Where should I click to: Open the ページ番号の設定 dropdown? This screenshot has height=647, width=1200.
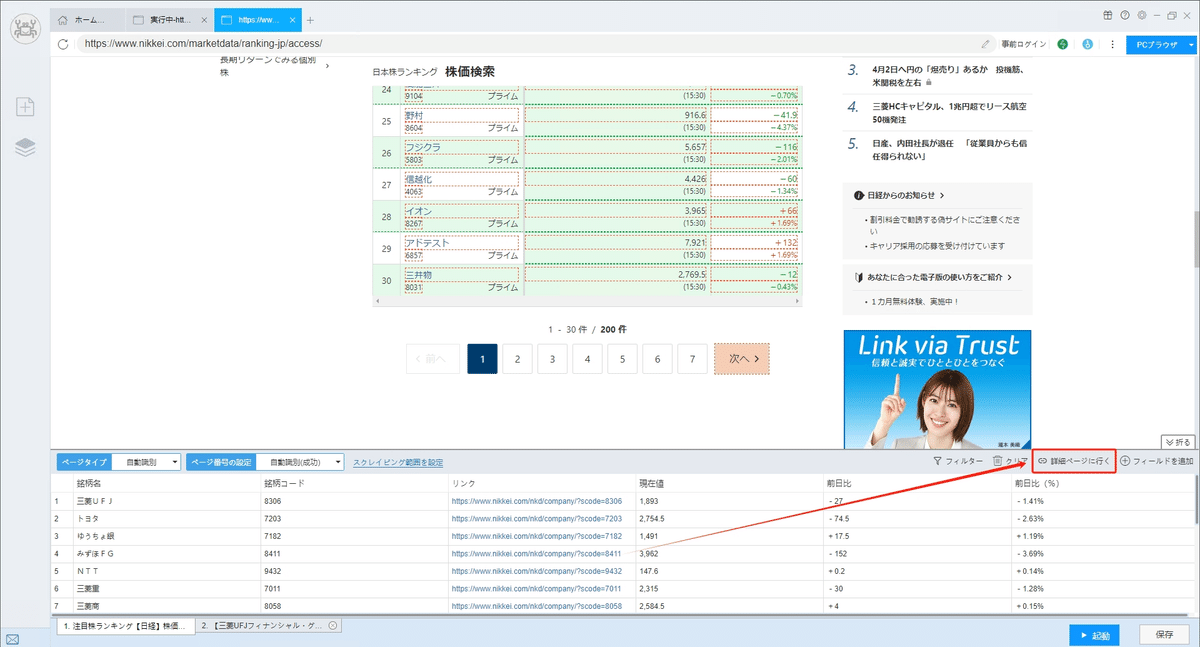pos(300,462)
